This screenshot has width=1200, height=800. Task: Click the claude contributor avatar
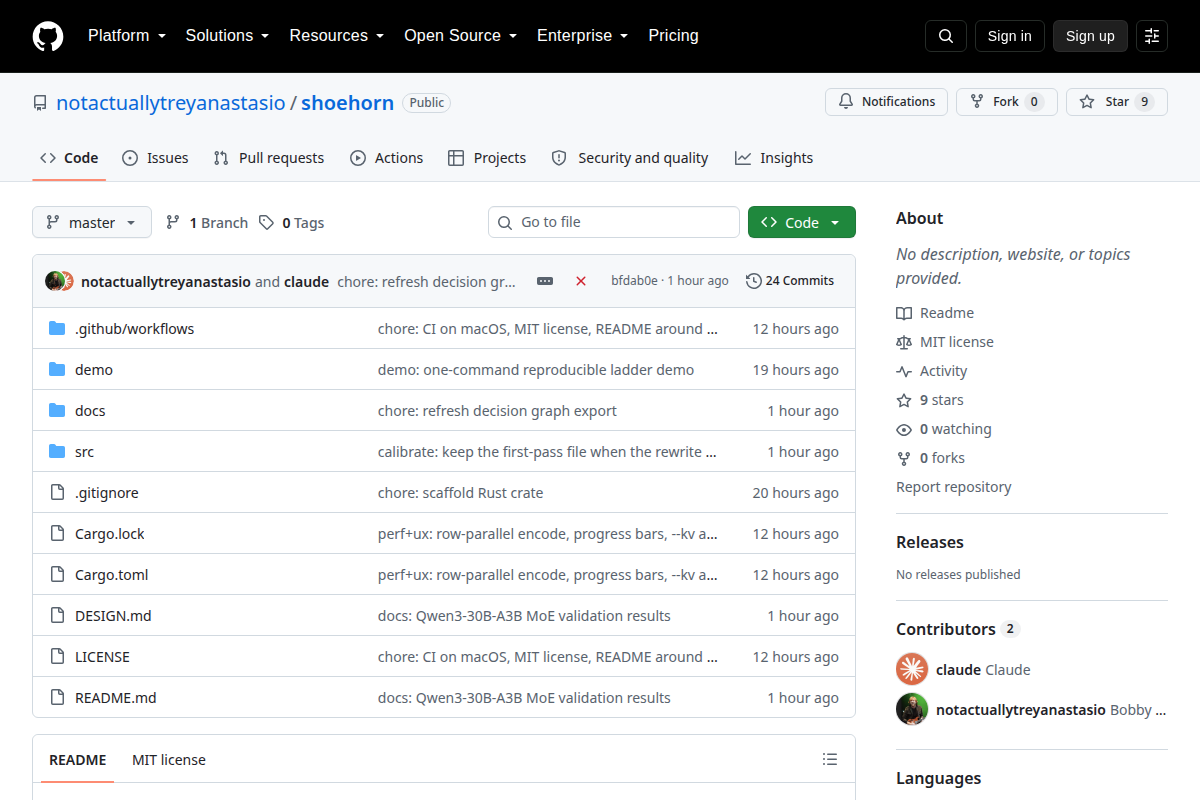[912, 670]
